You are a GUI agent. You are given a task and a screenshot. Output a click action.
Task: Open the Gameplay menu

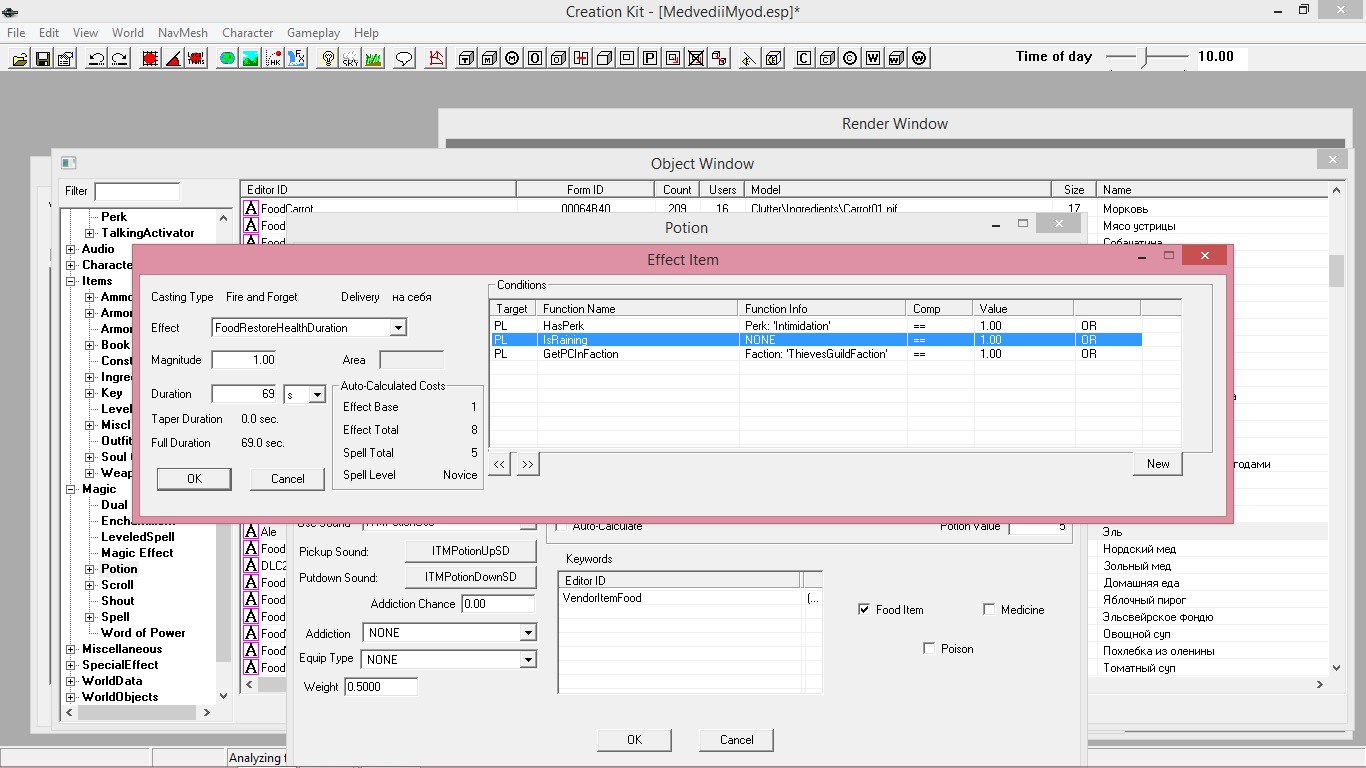pyautogui.click(x=313, y=33)
